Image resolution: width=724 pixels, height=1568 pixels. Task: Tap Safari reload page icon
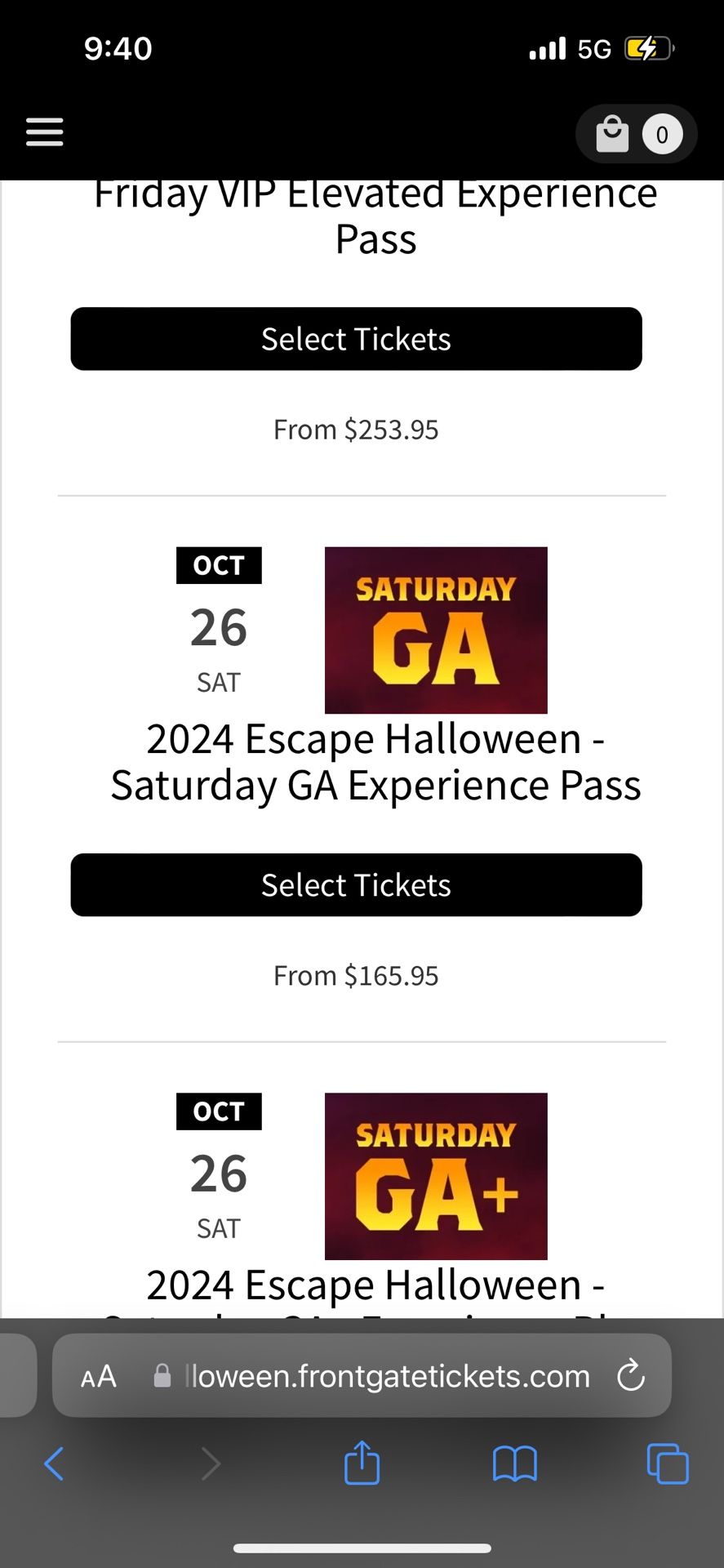click(630, 1376)
